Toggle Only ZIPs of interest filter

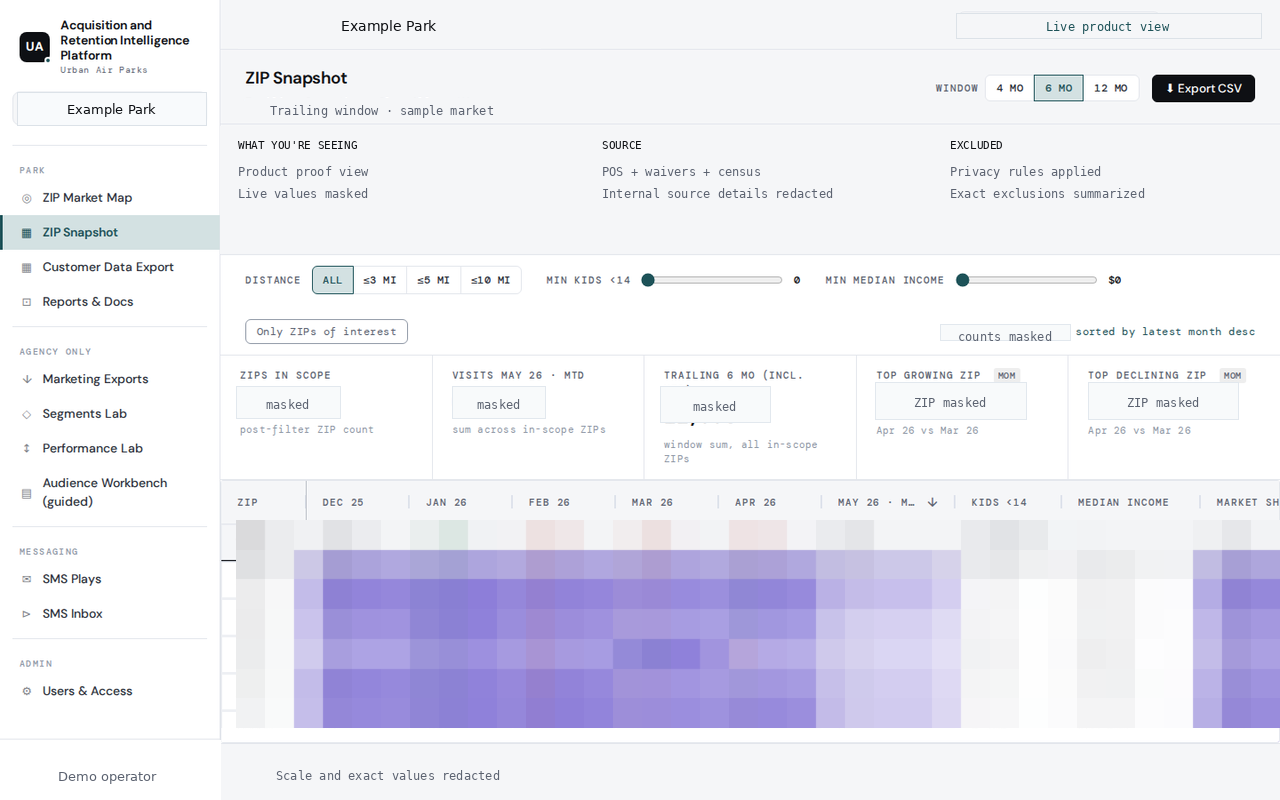point(326,331)
